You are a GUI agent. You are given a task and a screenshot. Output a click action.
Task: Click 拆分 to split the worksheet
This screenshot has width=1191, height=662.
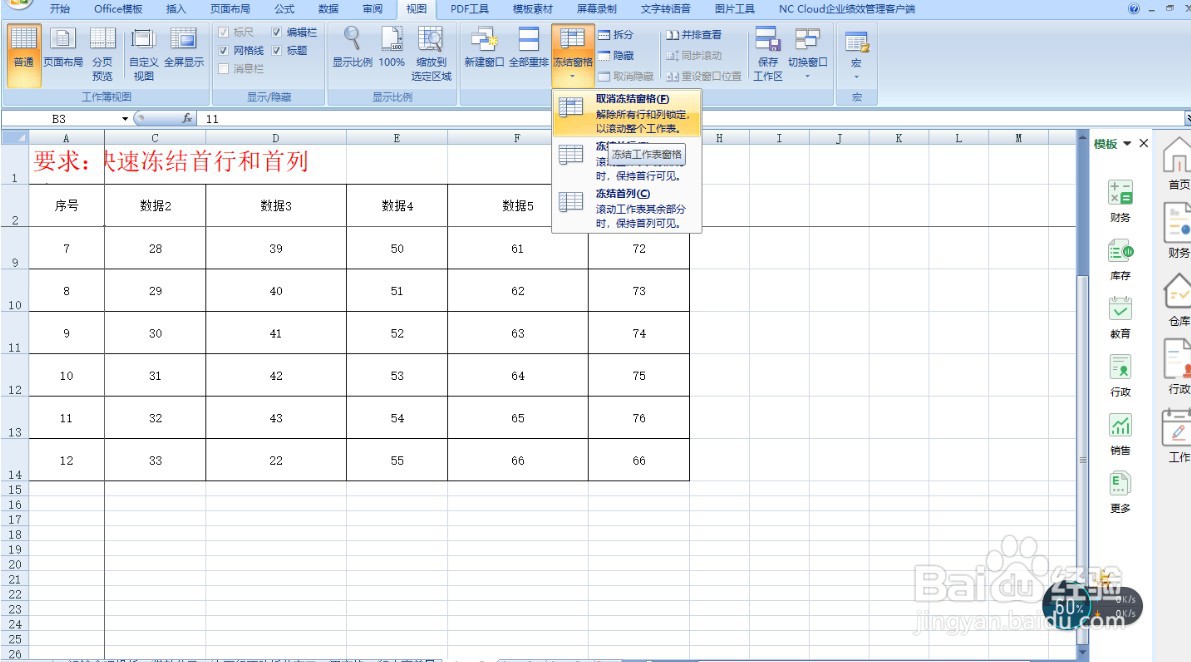(x=614, y=33)
